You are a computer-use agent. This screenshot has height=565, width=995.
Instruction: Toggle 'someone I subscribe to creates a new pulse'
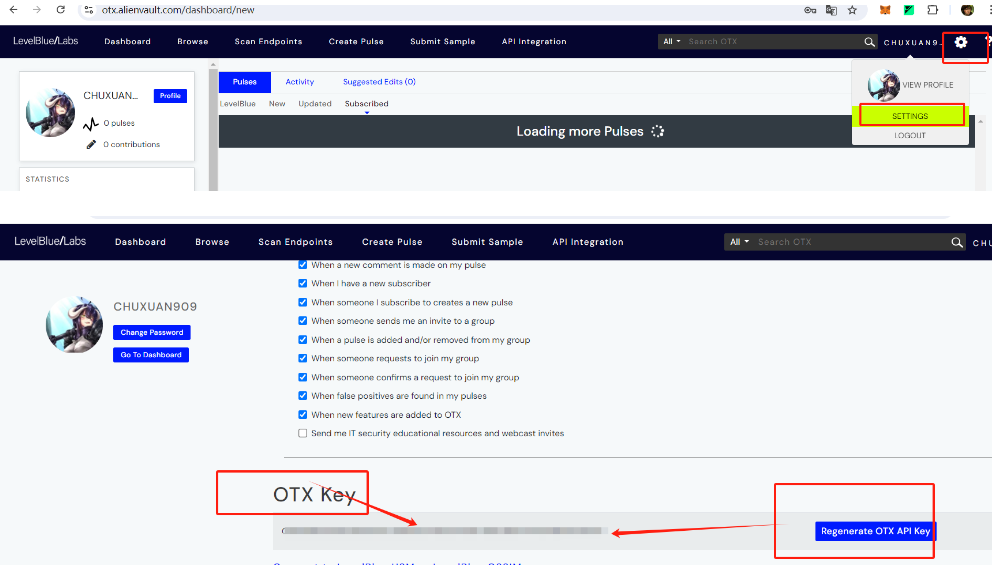pyautogui.click(x=303, y=302)
